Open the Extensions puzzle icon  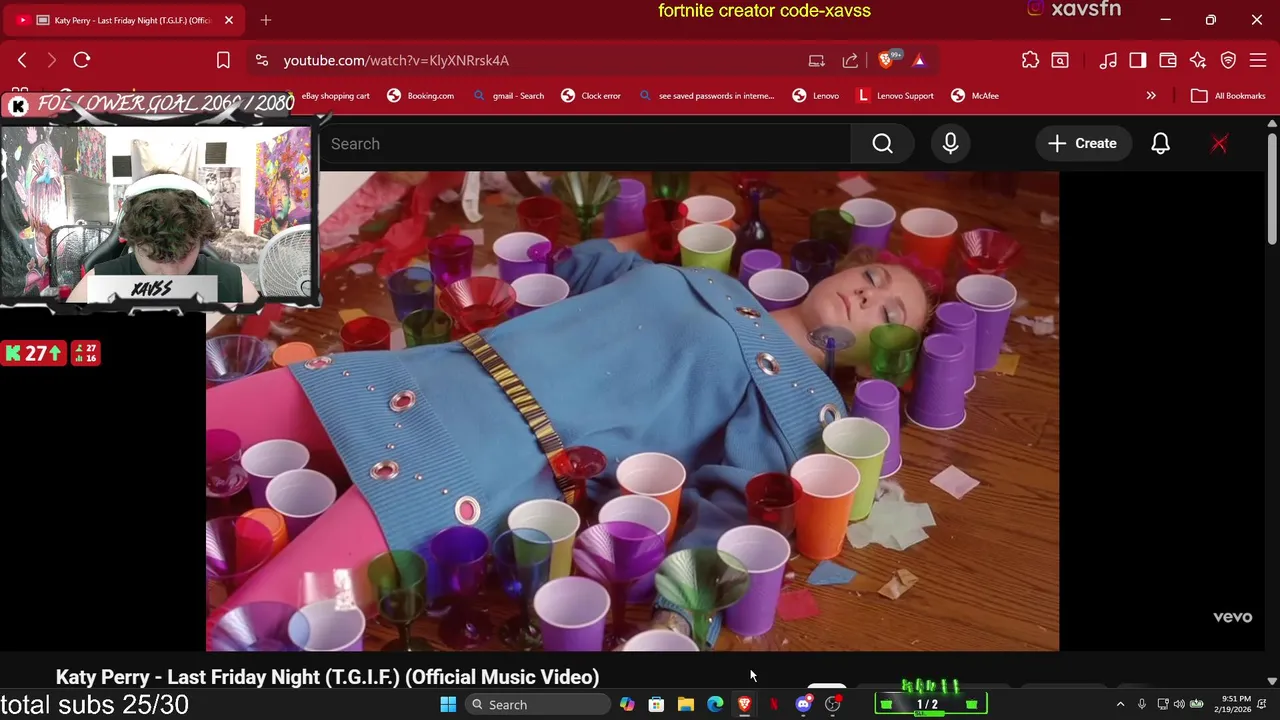coord(1030,60)
